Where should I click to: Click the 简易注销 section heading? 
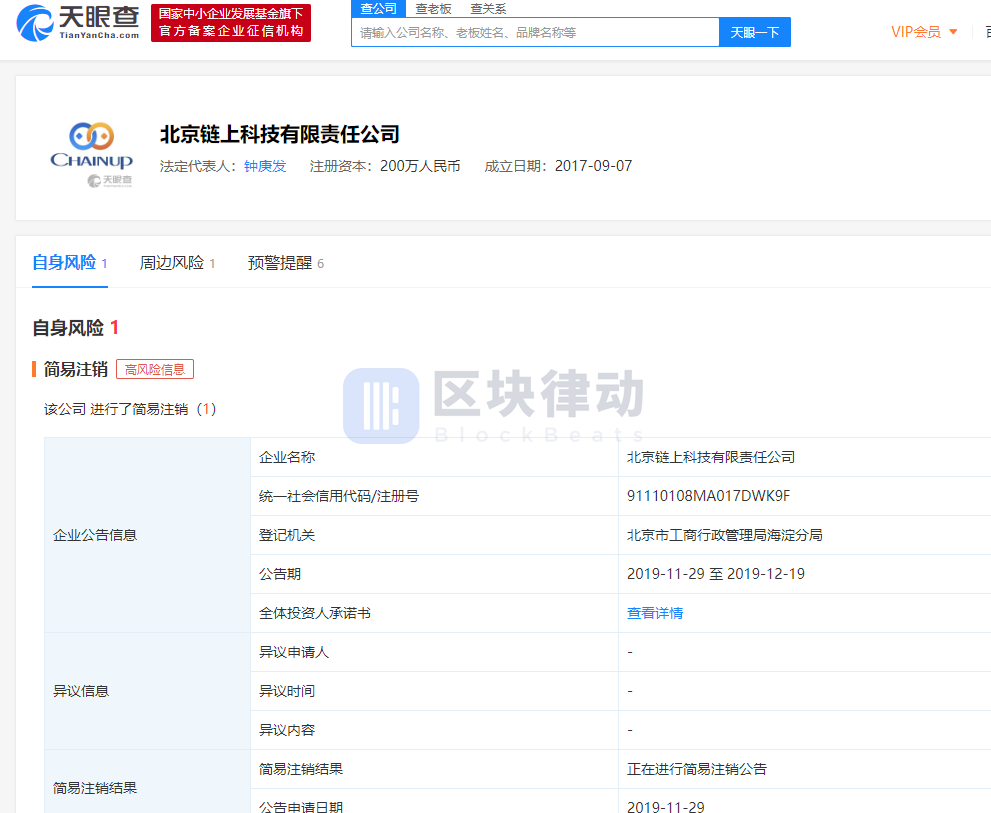coord(76,369)
